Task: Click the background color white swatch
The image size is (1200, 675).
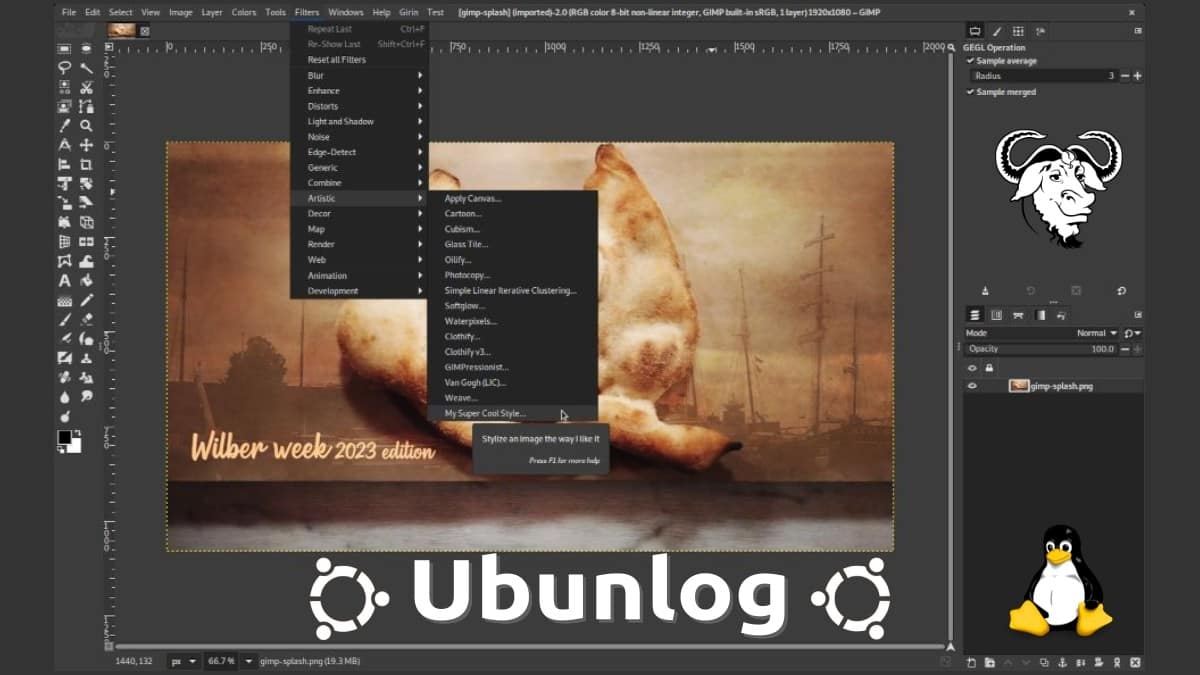Action: point(73,445)
